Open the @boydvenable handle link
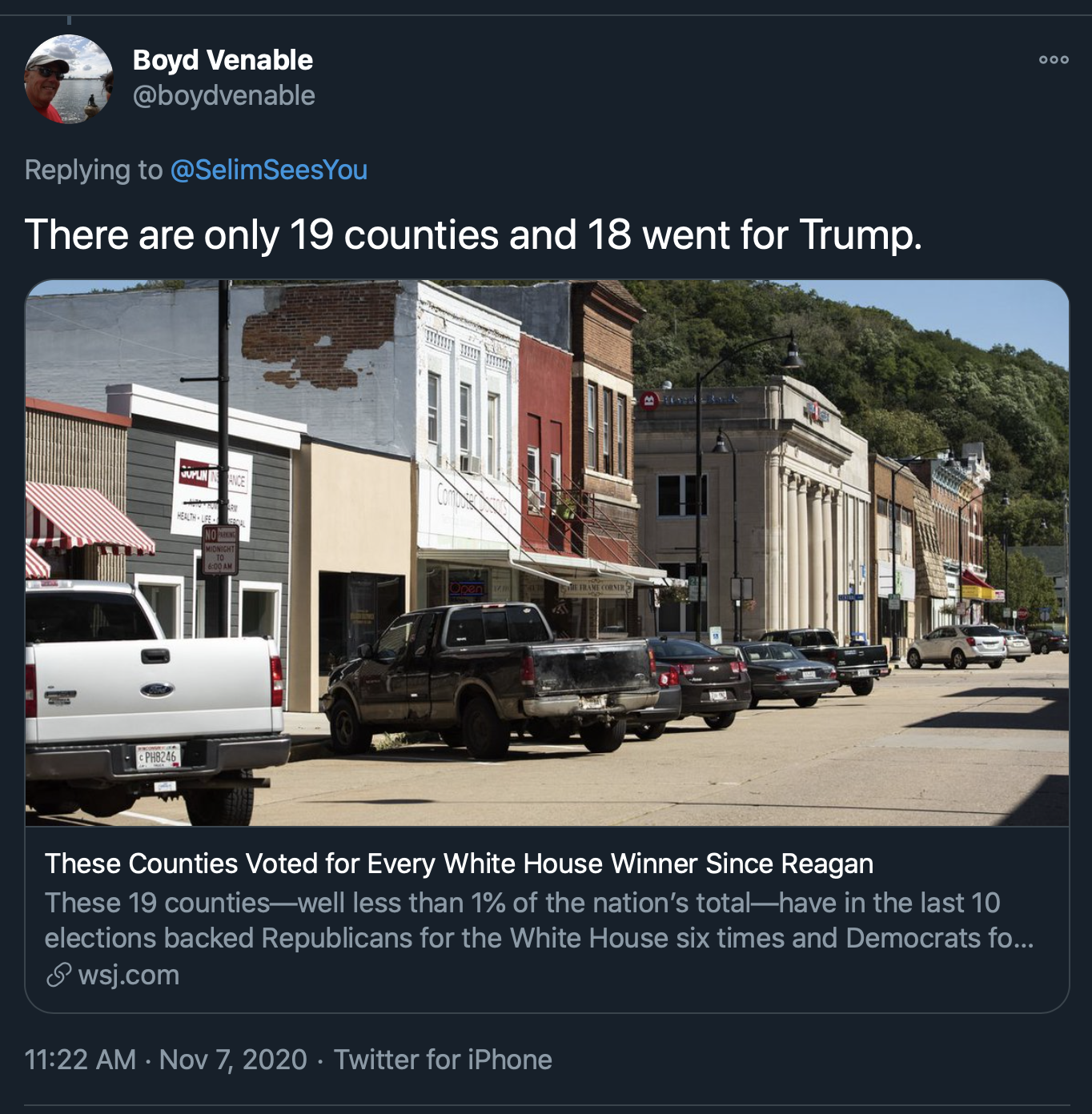1092x1114 pixels. [223, 95]
